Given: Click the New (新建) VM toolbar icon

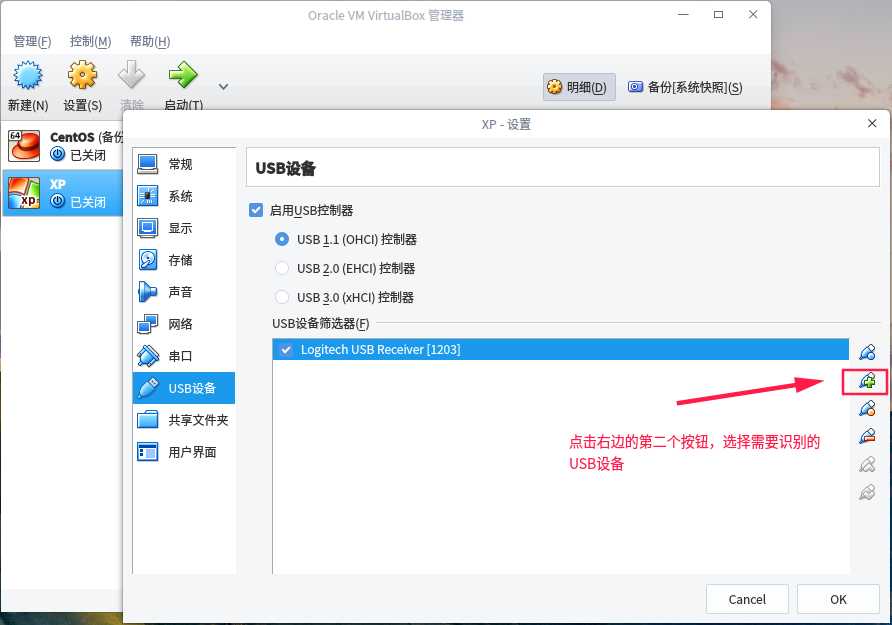Looking at the screenshot, I should click(27, 76).
